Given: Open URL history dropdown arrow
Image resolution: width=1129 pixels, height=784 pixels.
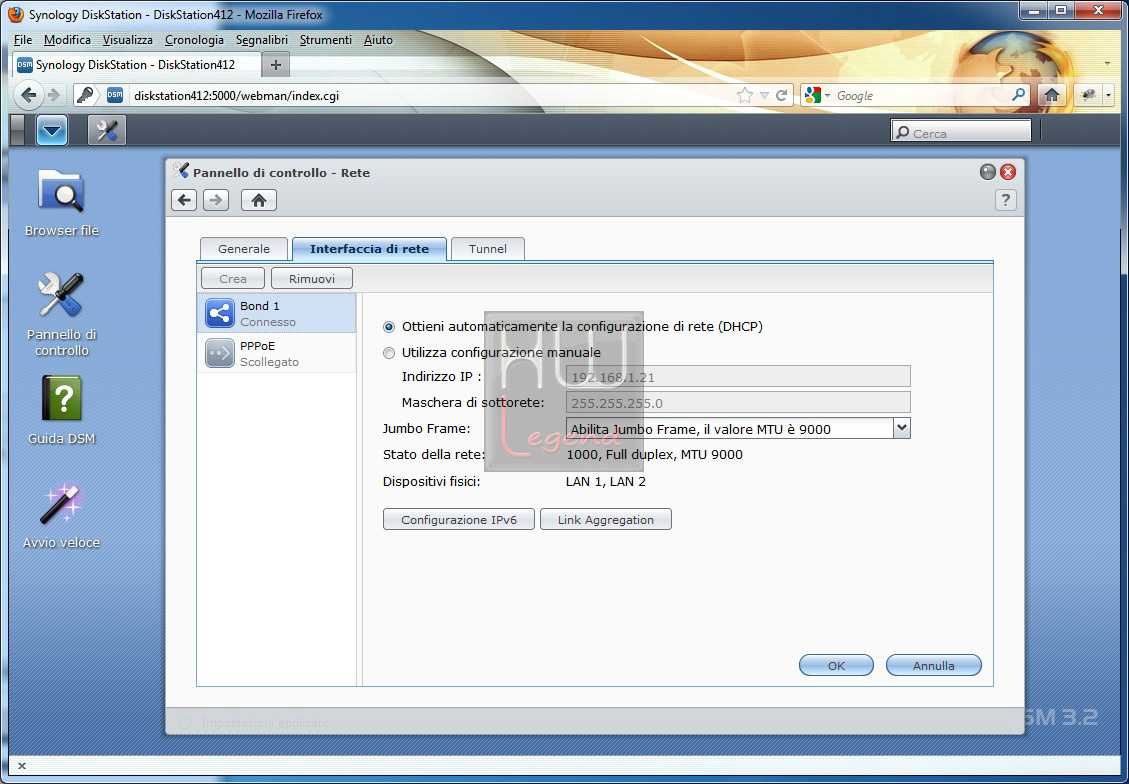Looking at the screenshot, I should point(764,95).
